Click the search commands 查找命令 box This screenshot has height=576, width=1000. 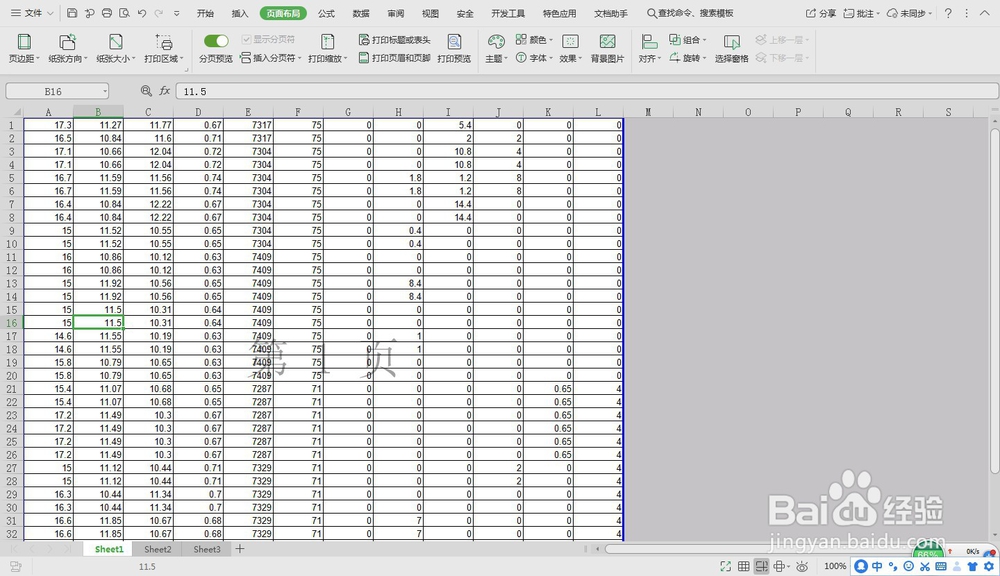tap(690, 13)
